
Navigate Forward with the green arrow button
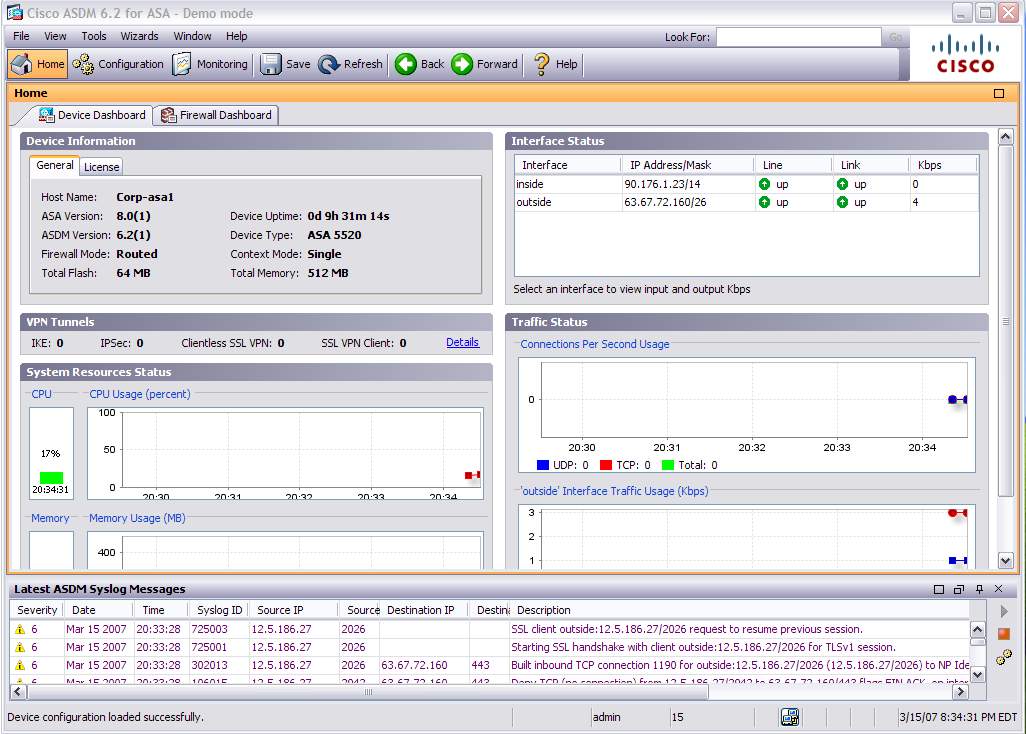point(485,64)
